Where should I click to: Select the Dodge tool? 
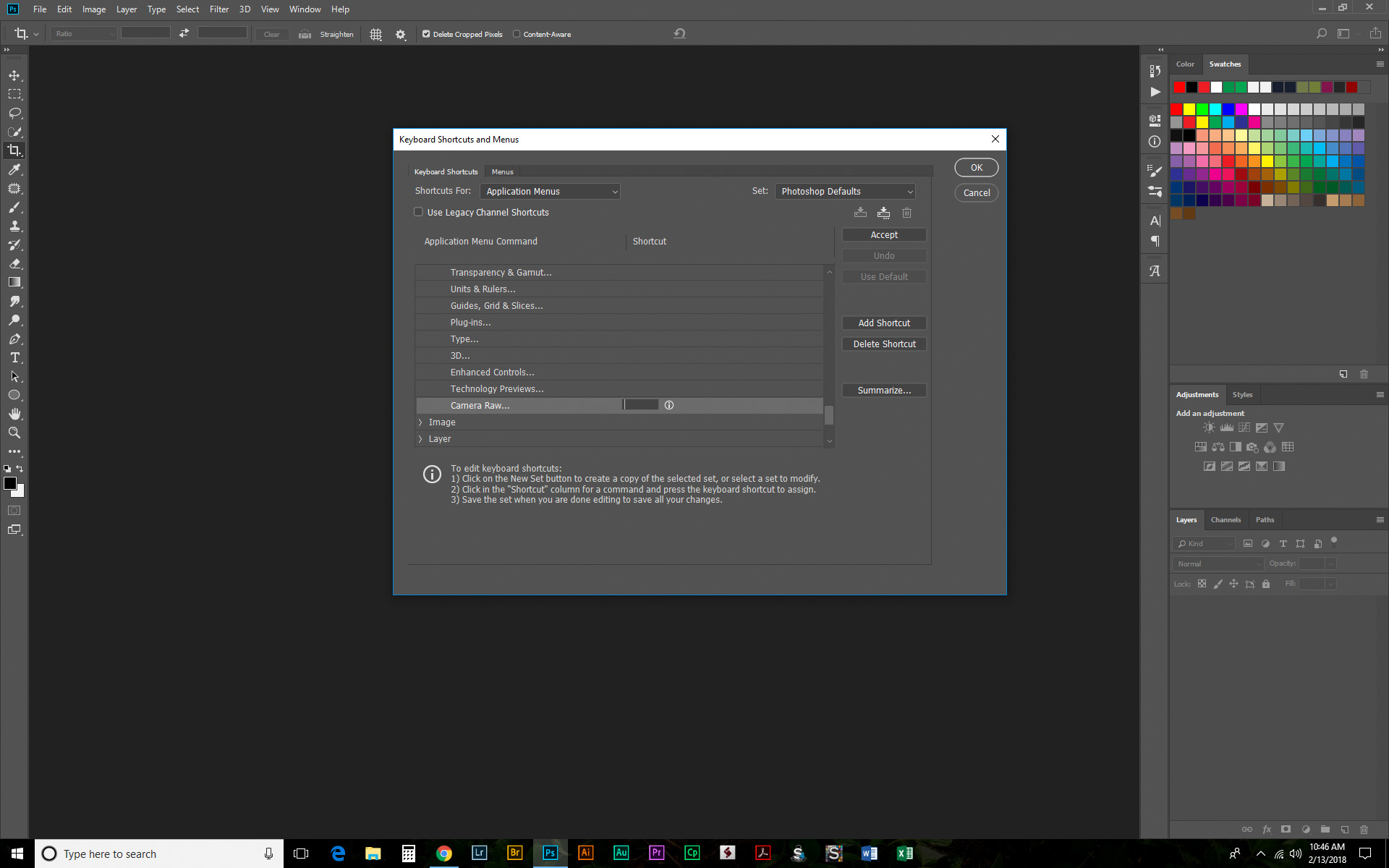coord(14,320)
